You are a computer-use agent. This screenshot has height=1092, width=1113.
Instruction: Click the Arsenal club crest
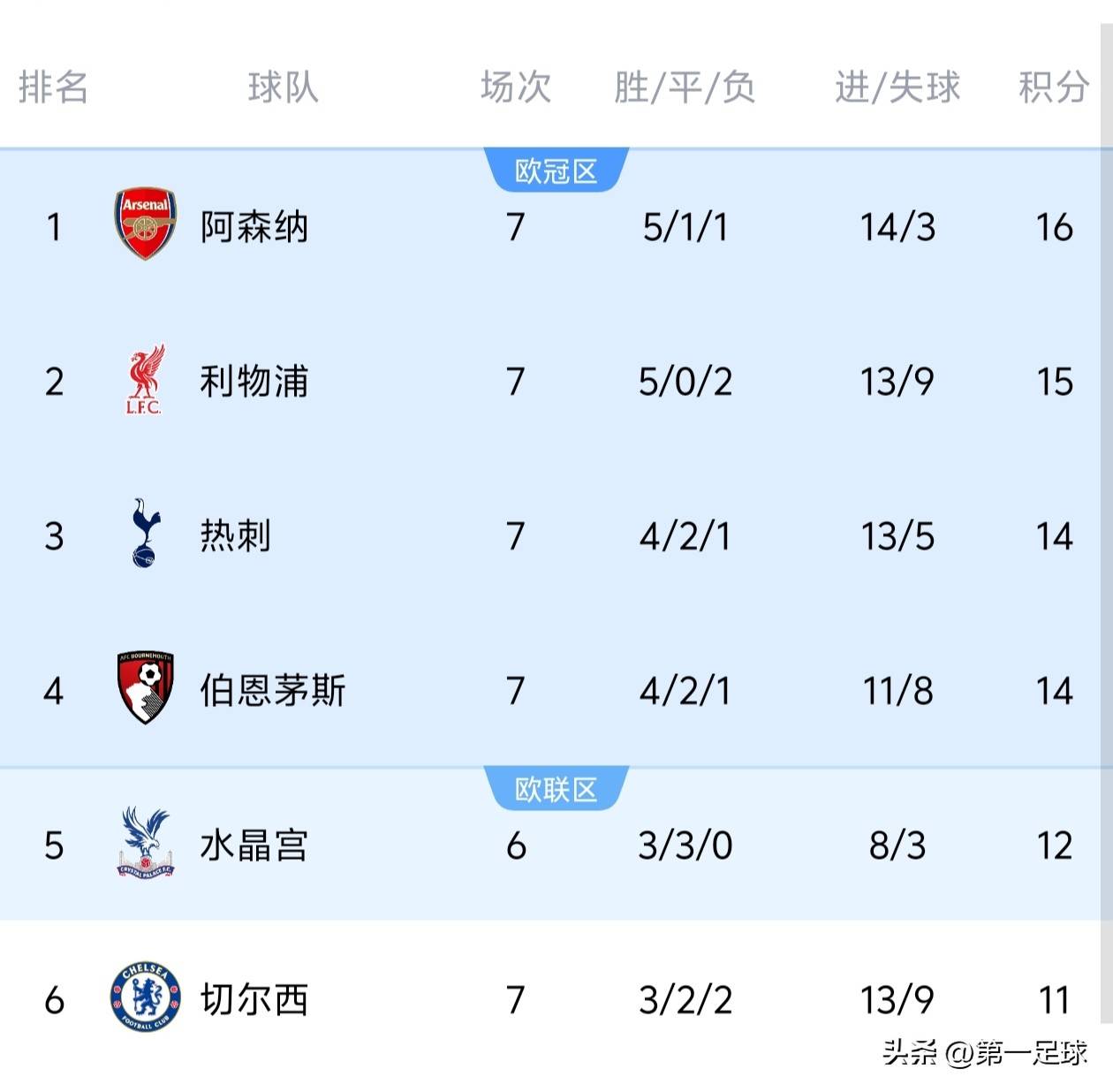(x=146, y=224)
